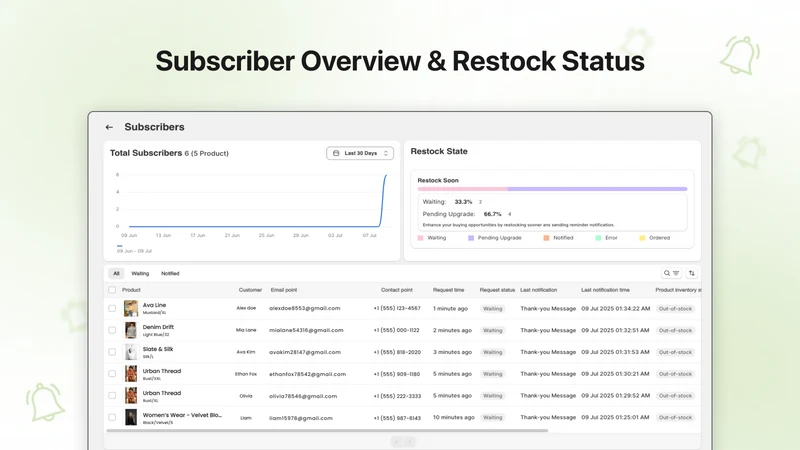Click the Out-of-stock badge in Women's Wear row
The width and height of the screenshot is (800, 450).
[675, 417]
